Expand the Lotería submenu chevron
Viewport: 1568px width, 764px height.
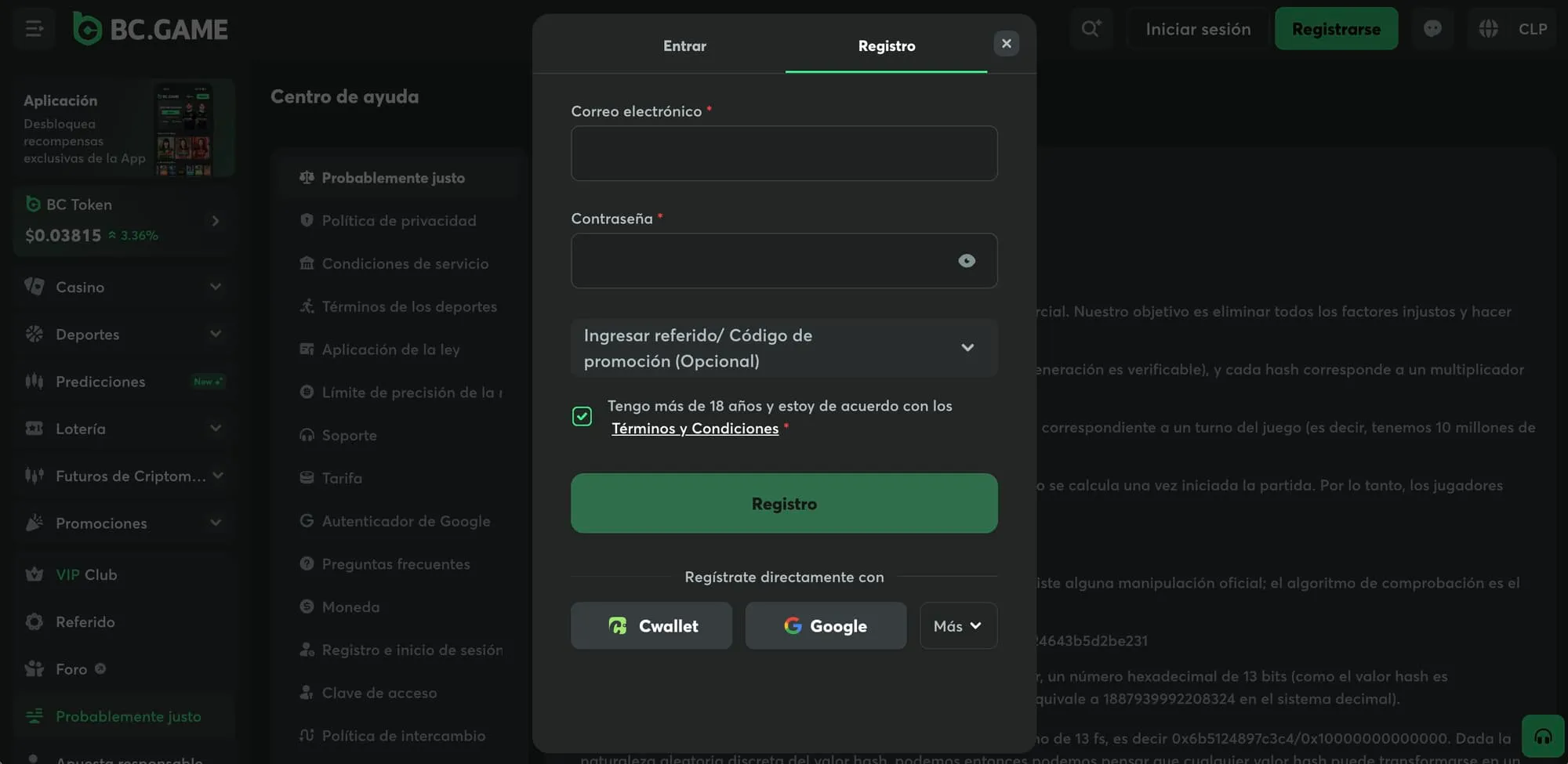point(216,428)
